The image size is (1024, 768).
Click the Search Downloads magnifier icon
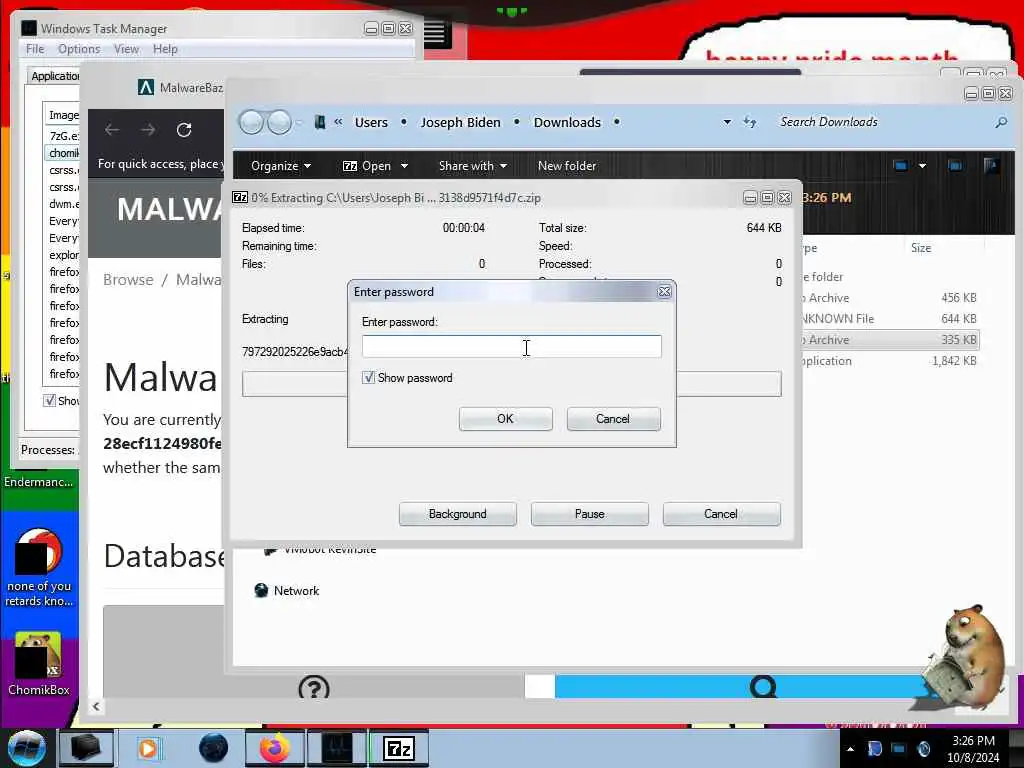pyautogui.click(x=1001, y=122)
